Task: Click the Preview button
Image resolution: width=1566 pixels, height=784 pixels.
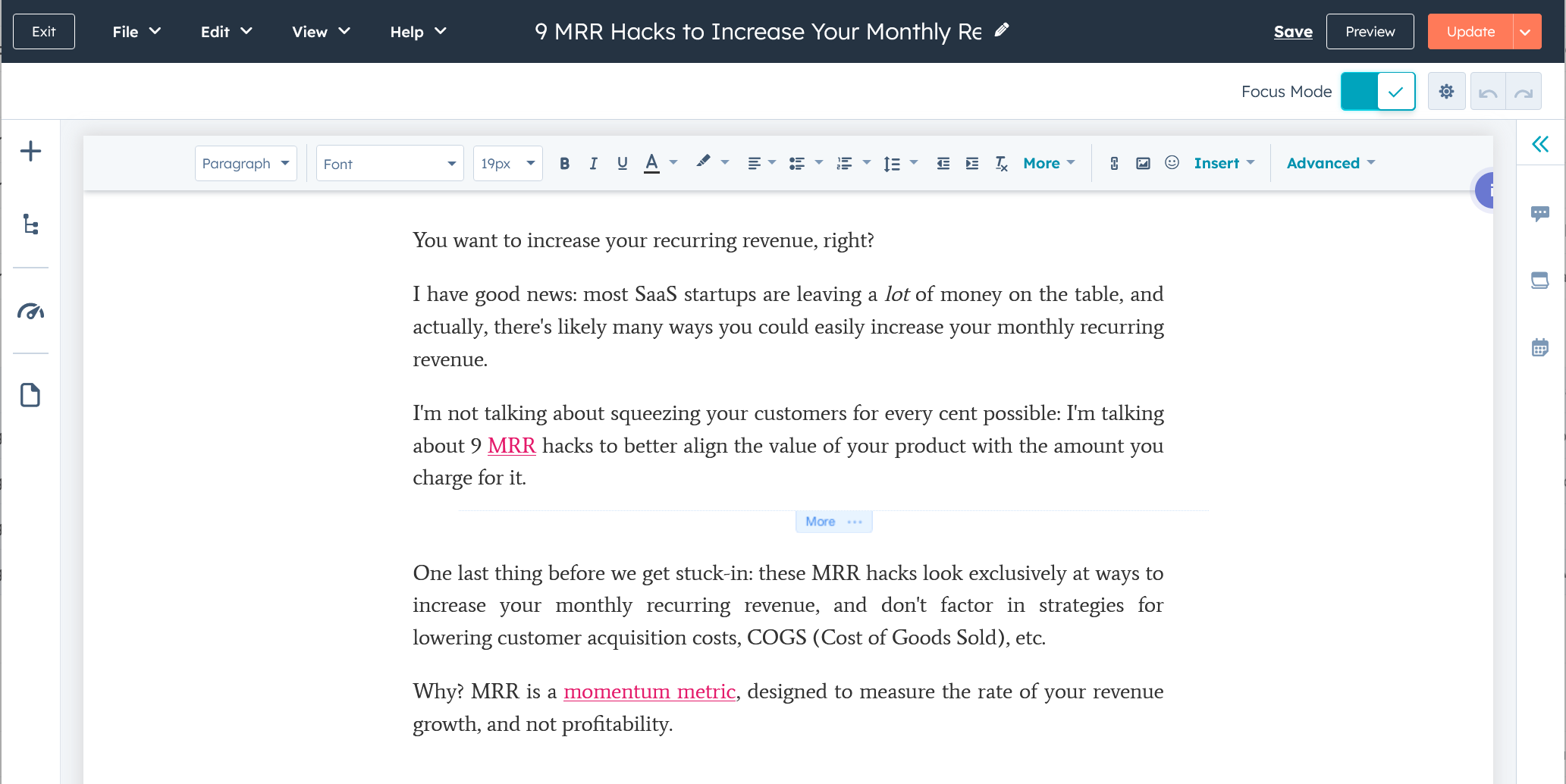Action: (1370, 32)
